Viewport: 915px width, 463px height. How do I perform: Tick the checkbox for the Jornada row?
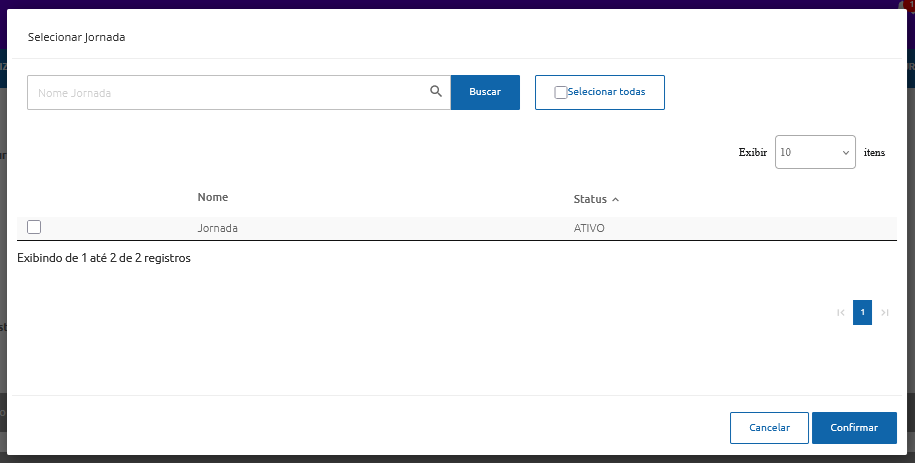pos(34,227)
